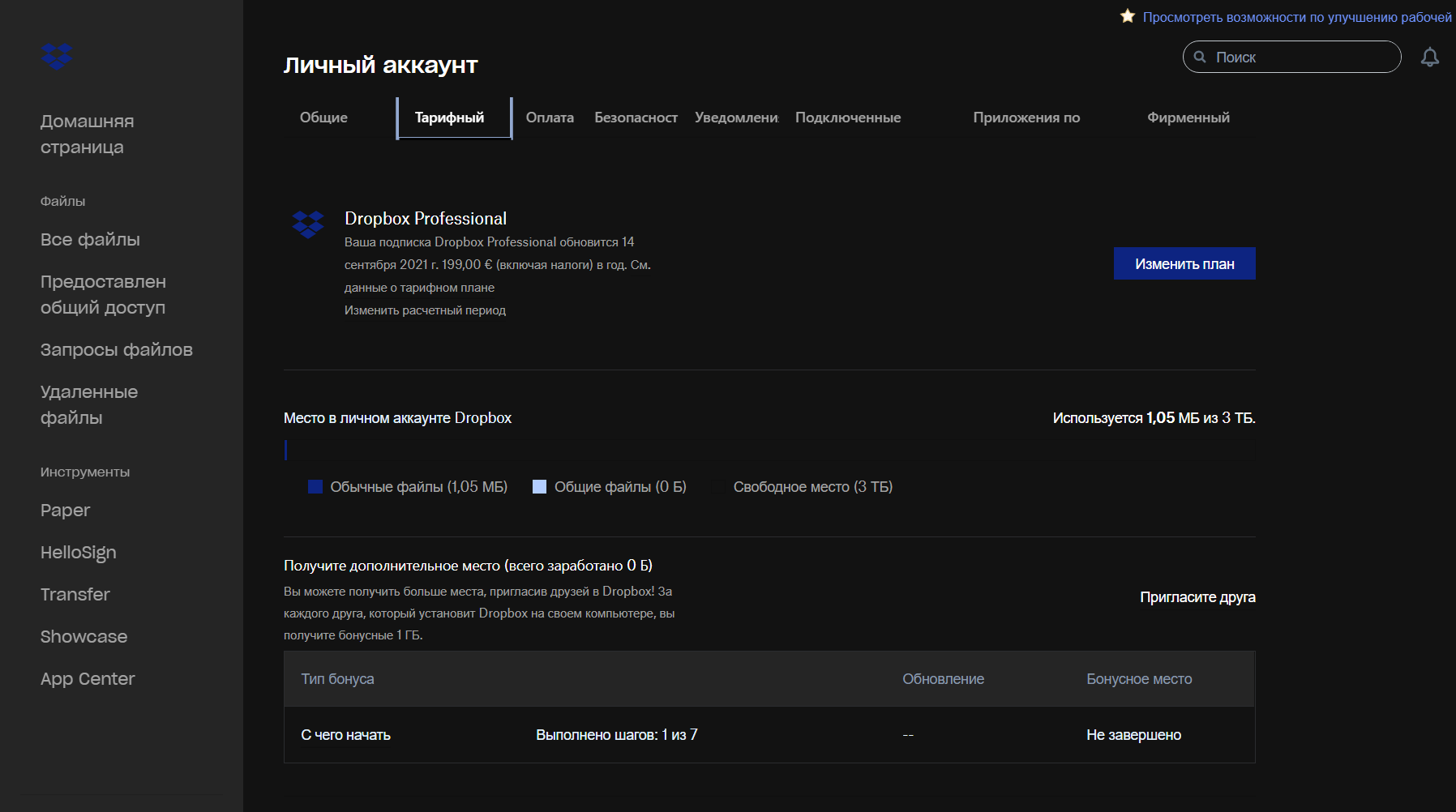Image resolution: width=1456 pixels, height=812 pixels.
Task: Click Изменить расчетный период link
Action: point(425,310)
